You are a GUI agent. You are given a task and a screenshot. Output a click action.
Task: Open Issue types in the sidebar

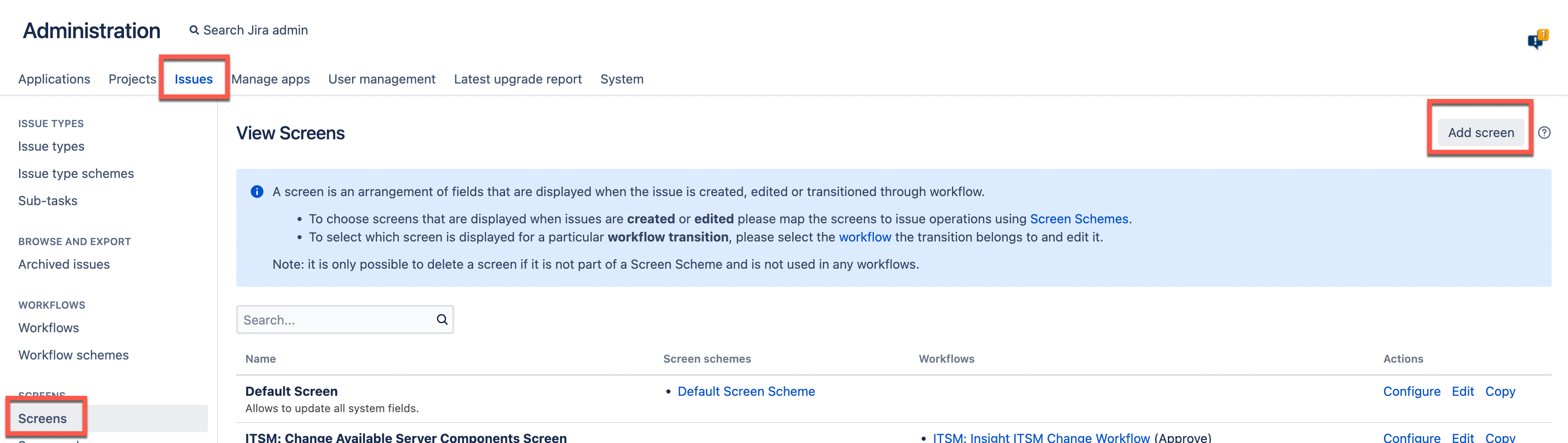click(x=51, y=147)
